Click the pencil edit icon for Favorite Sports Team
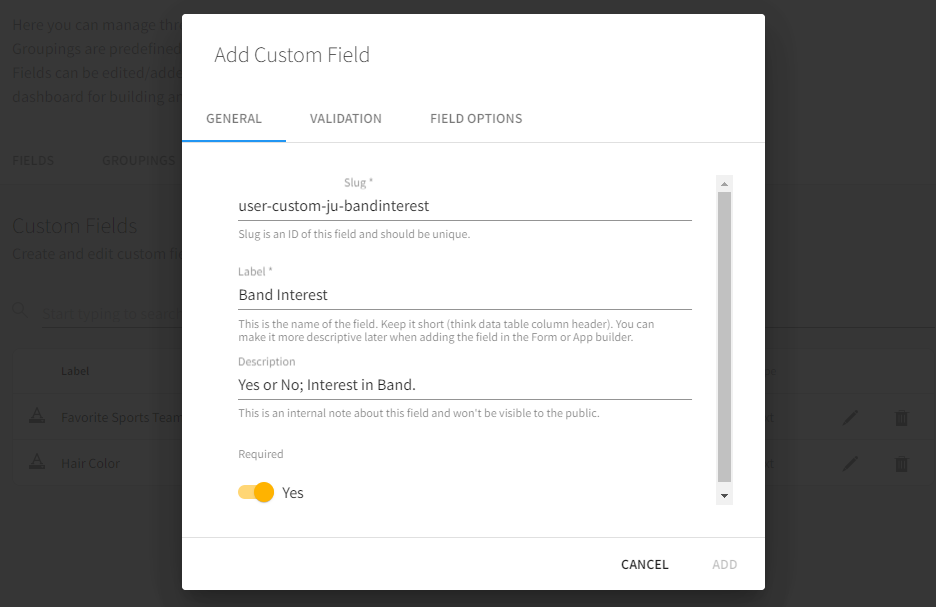 click(x=850, y=418)
